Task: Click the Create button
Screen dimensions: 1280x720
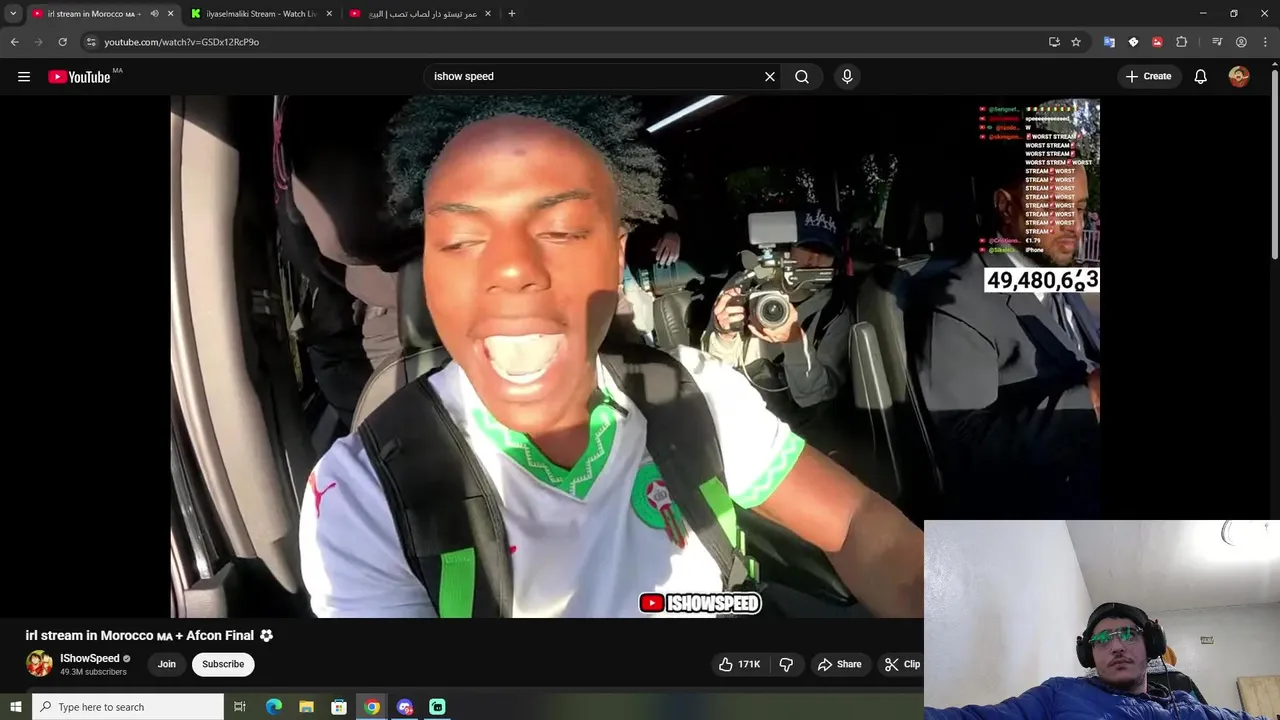Action: [x=1148, y=76]
